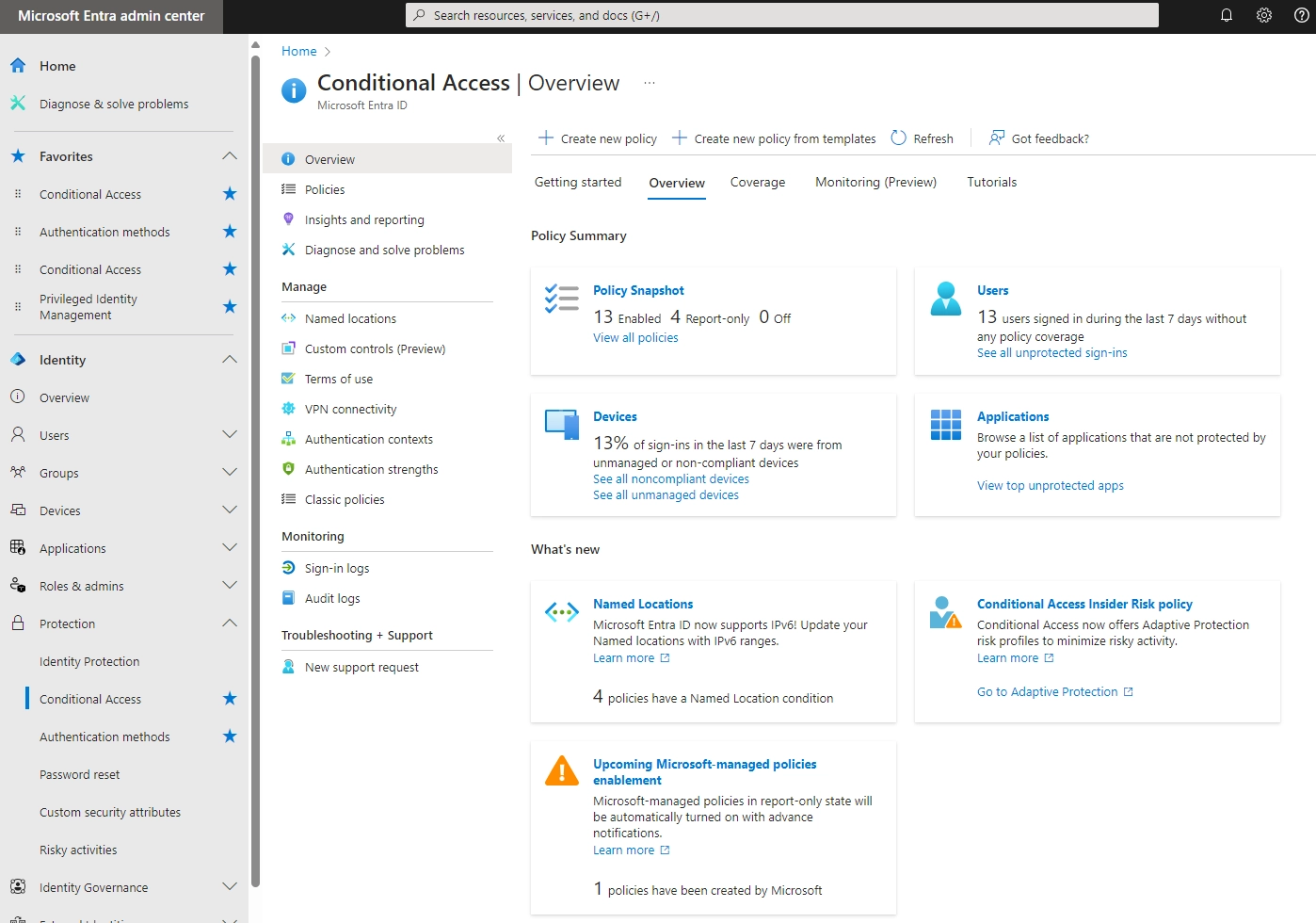Open Learn more under Named Locations
1316x923 pixels.
pyautogui.click(x=631, y=658)
